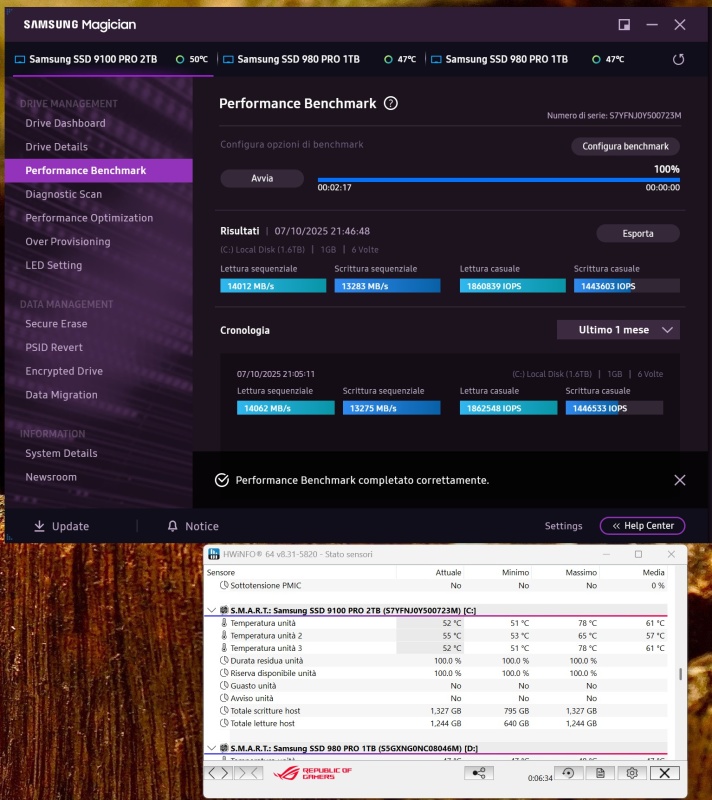
Task: Open the Ultimo 1 mese dropdown
Action: tap(618, 330)
